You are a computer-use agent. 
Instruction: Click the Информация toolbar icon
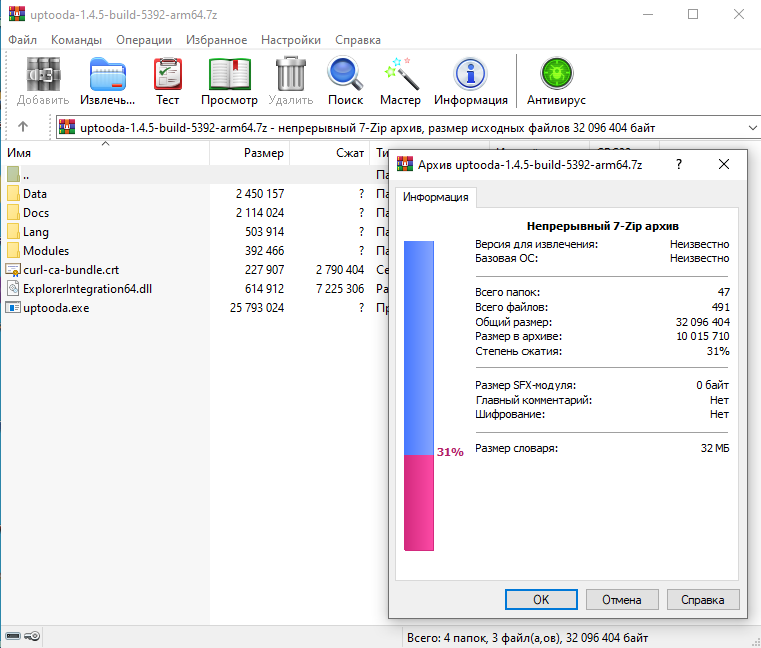coord(470,74)
